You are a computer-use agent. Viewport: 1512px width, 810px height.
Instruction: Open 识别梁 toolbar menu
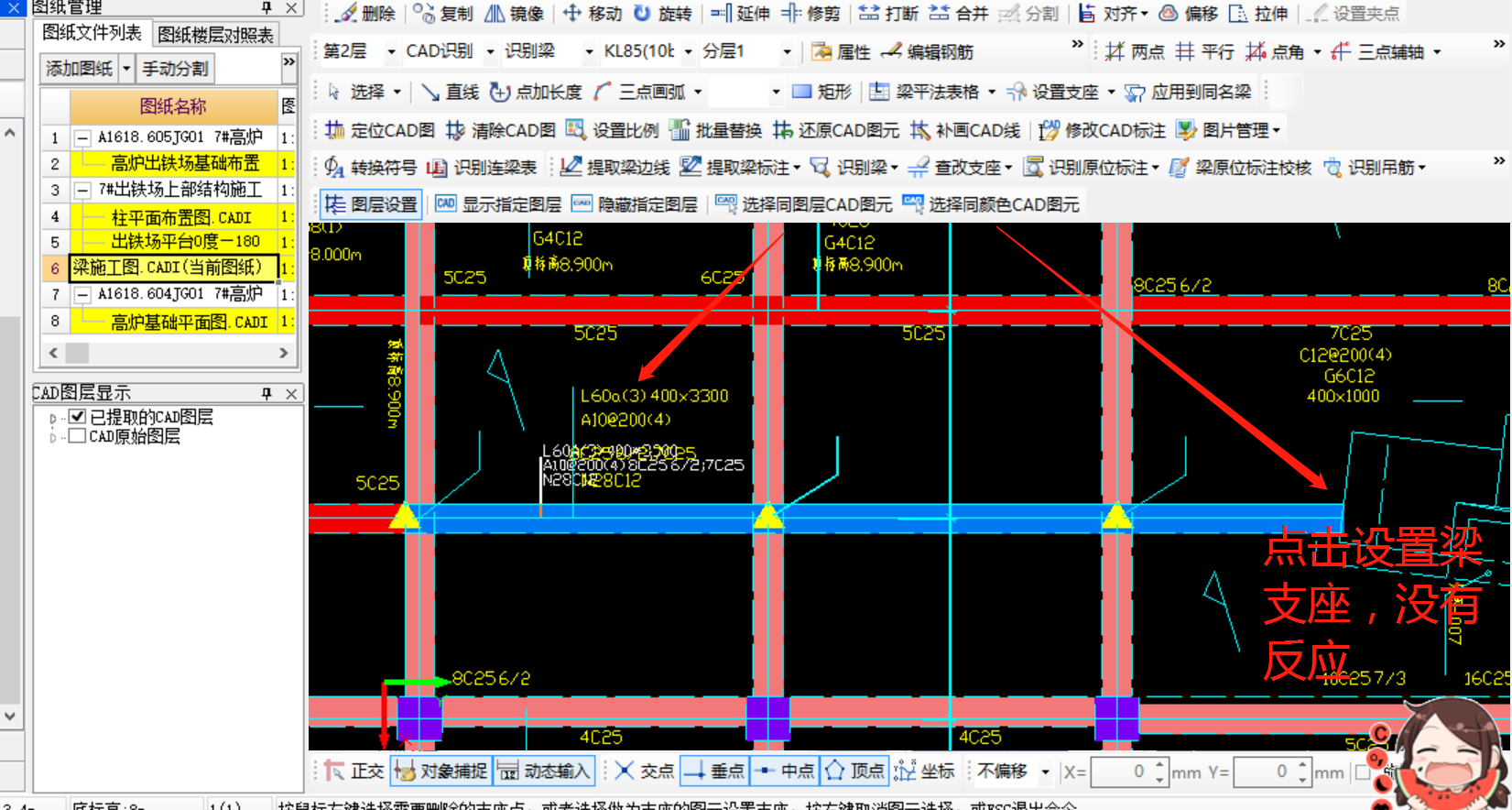(854, 167)
